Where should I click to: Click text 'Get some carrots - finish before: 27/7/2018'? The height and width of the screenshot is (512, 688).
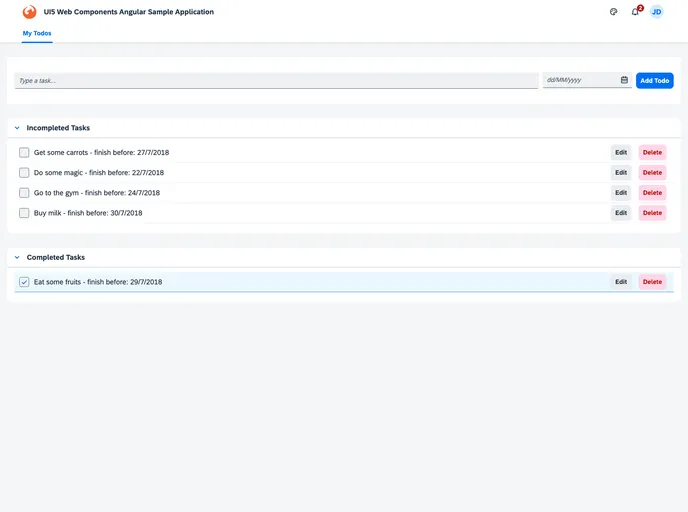coord(101,153)
